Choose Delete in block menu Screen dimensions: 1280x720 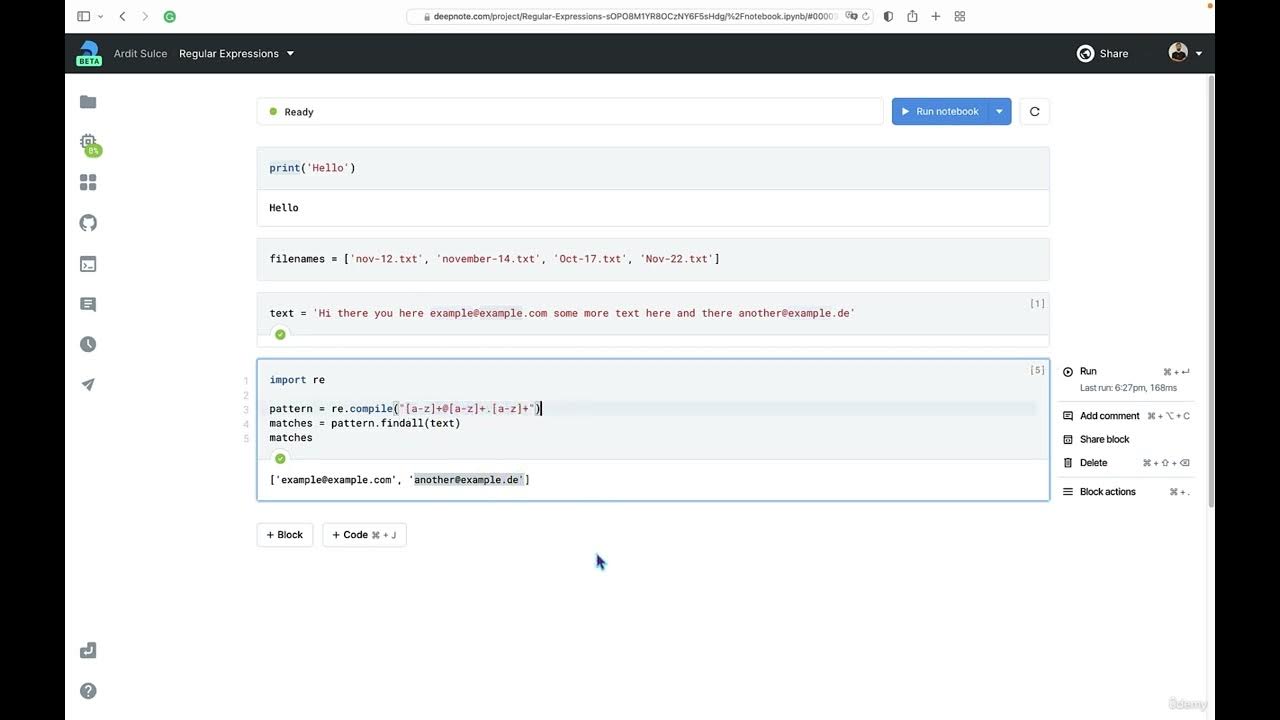[1093, 463]
